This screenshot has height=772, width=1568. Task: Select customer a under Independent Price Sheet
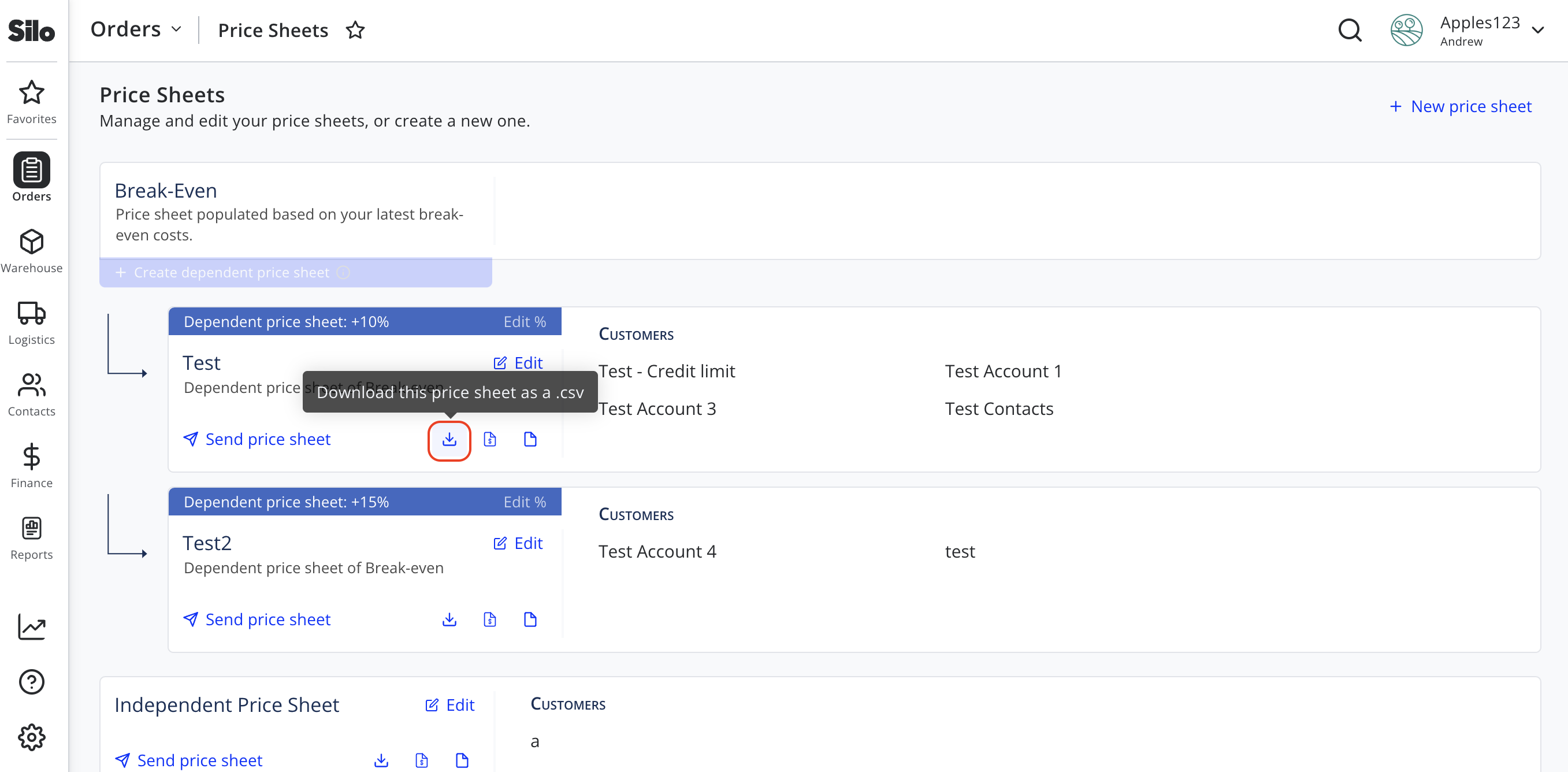(x=534, y=741)
